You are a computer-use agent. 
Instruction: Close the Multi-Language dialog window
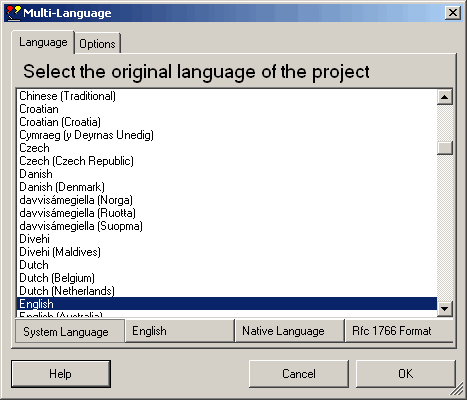tap(453, 13)
